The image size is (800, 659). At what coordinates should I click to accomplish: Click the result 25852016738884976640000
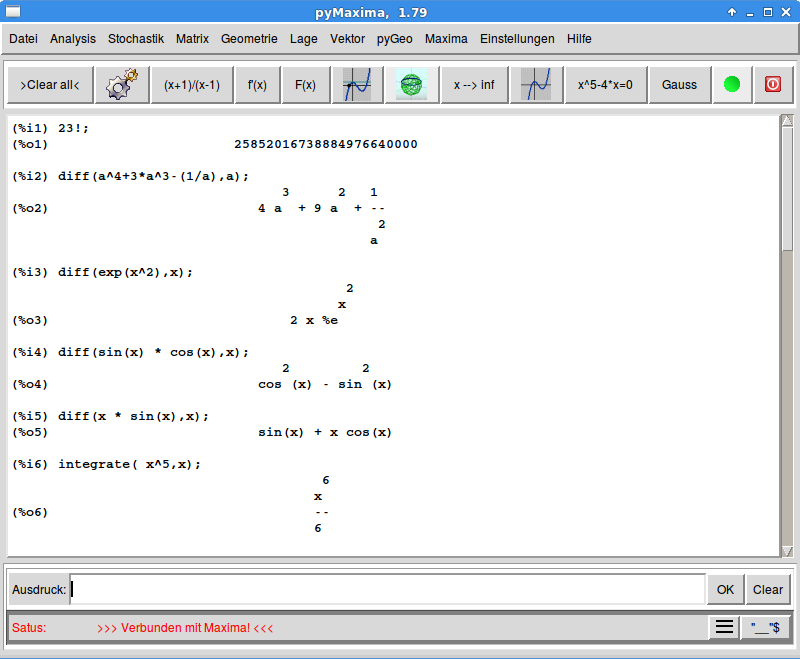[x=326, y=144]
